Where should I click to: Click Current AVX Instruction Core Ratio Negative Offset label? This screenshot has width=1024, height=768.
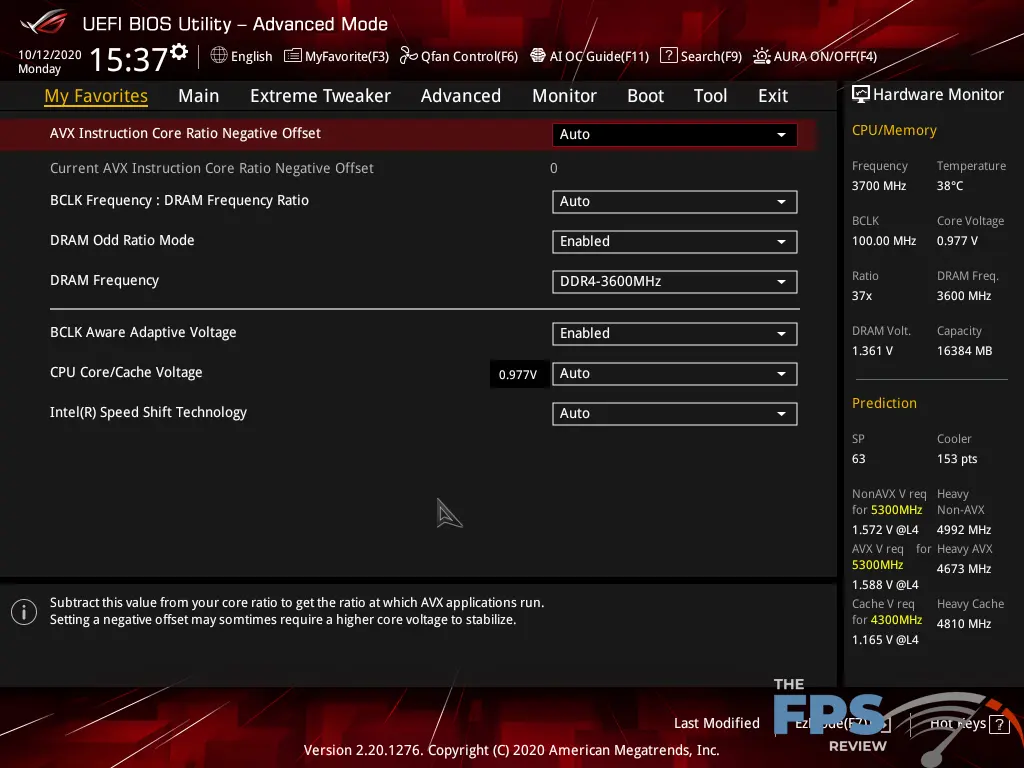click(212, 168)
